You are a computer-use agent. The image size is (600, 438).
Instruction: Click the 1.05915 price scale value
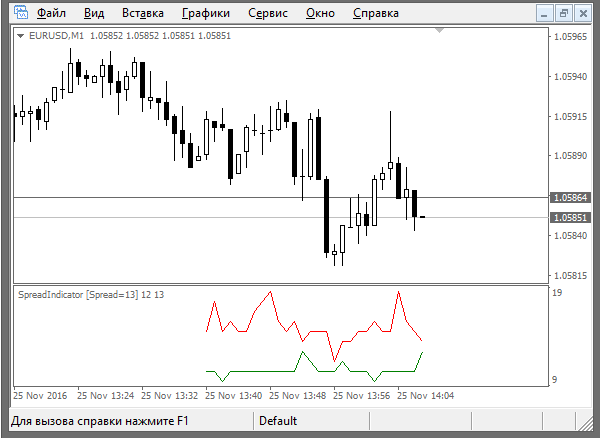[570, 116]
